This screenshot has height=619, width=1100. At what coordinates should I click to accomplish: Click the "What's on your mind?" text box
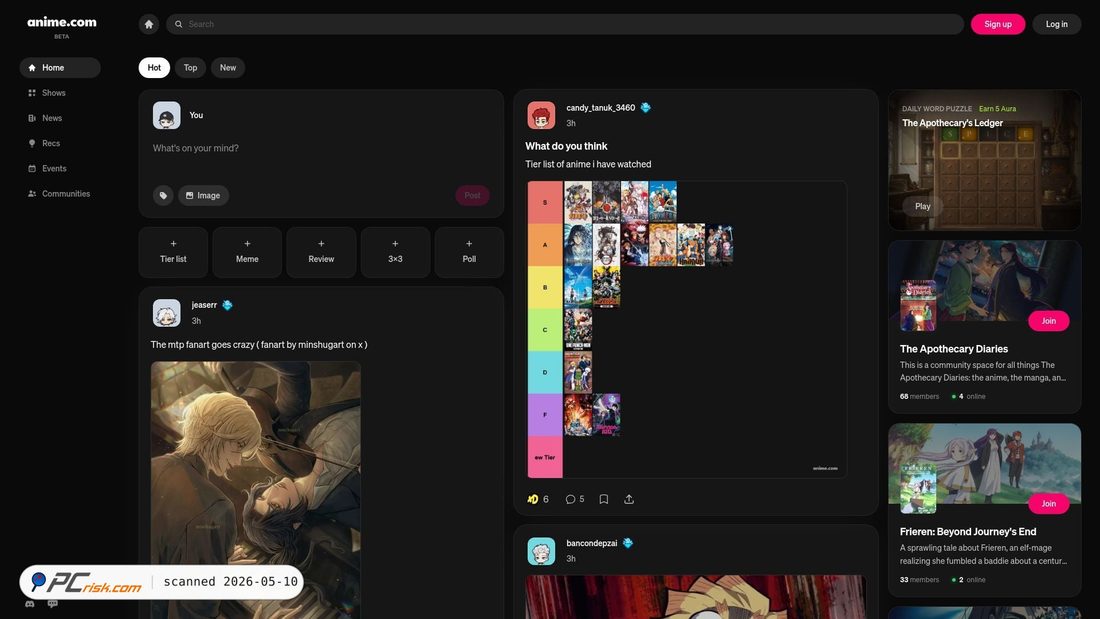tap(321, 148)
